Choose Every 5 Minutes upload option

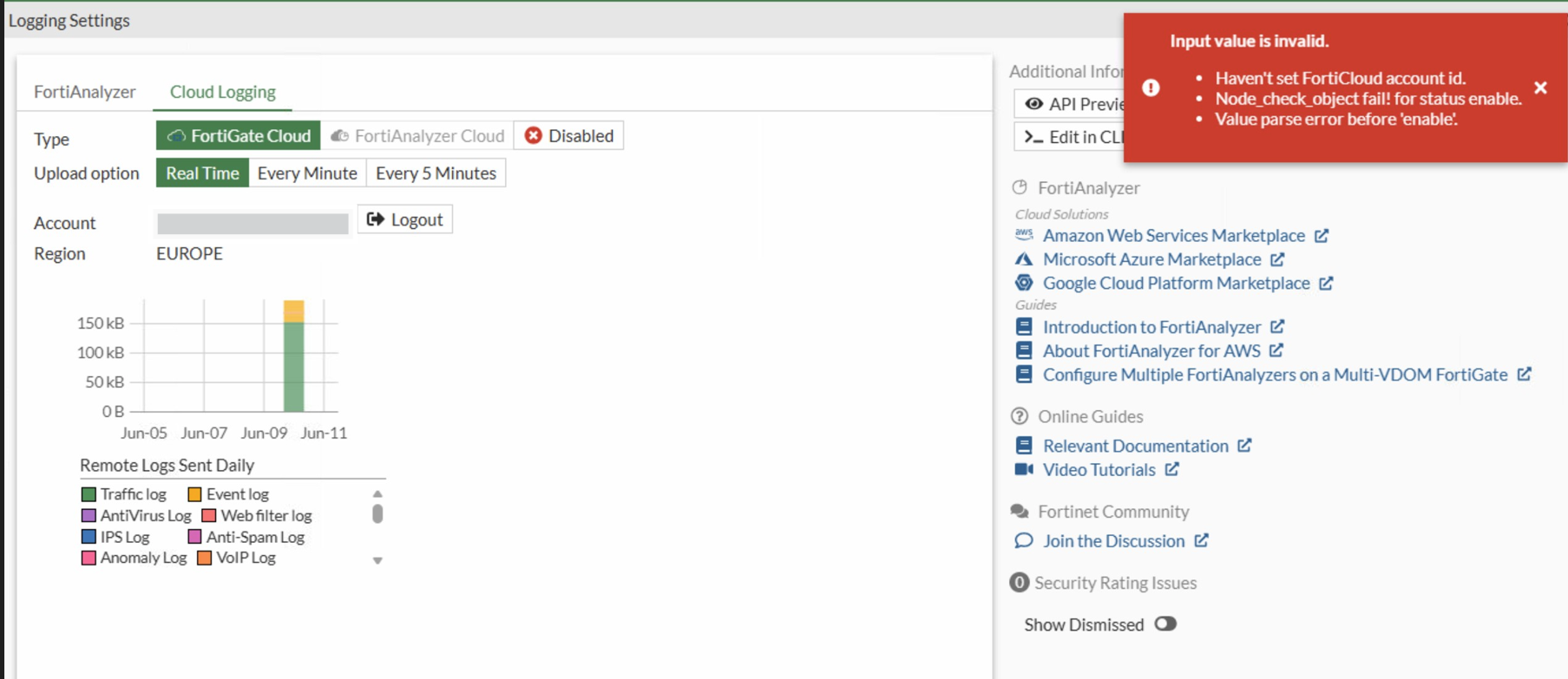coord(436,173)
